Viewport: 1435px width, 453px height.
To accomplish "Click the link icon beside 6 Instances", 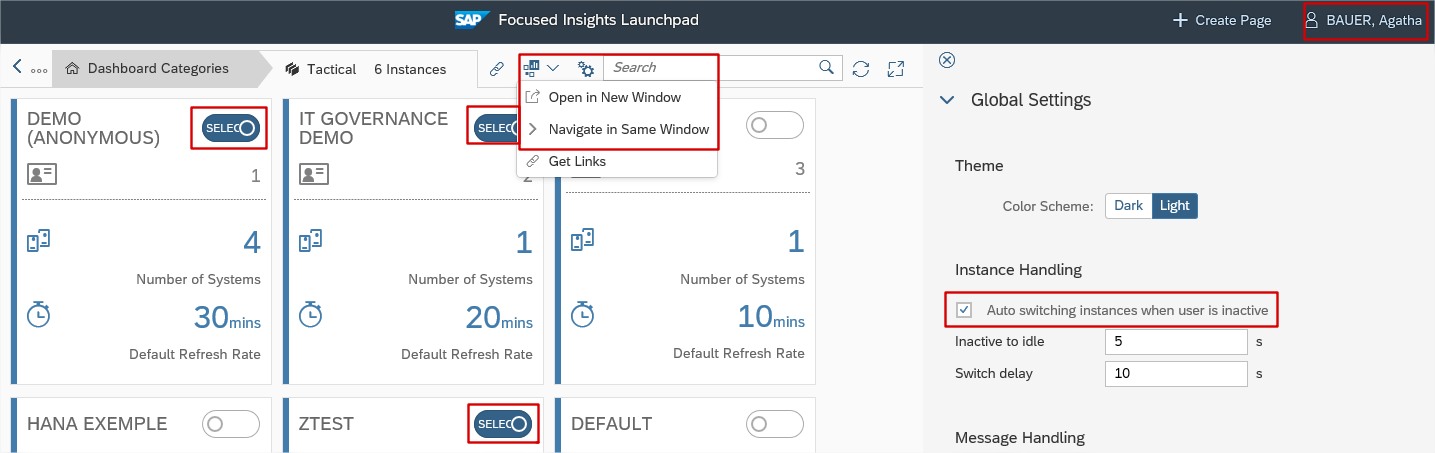I will [496, 69].
